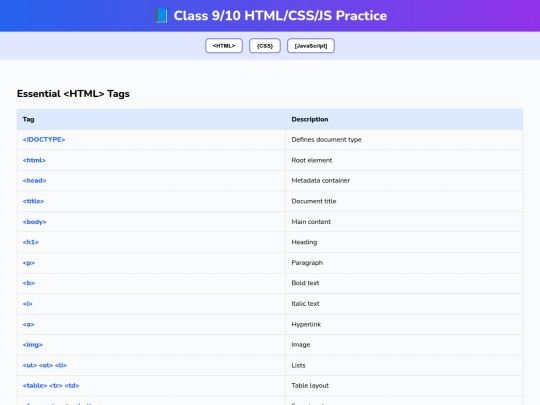Select the [JavaScript] tab button
Image resolution: width=540 pixels, height=405 pixels.
[311, 46]
